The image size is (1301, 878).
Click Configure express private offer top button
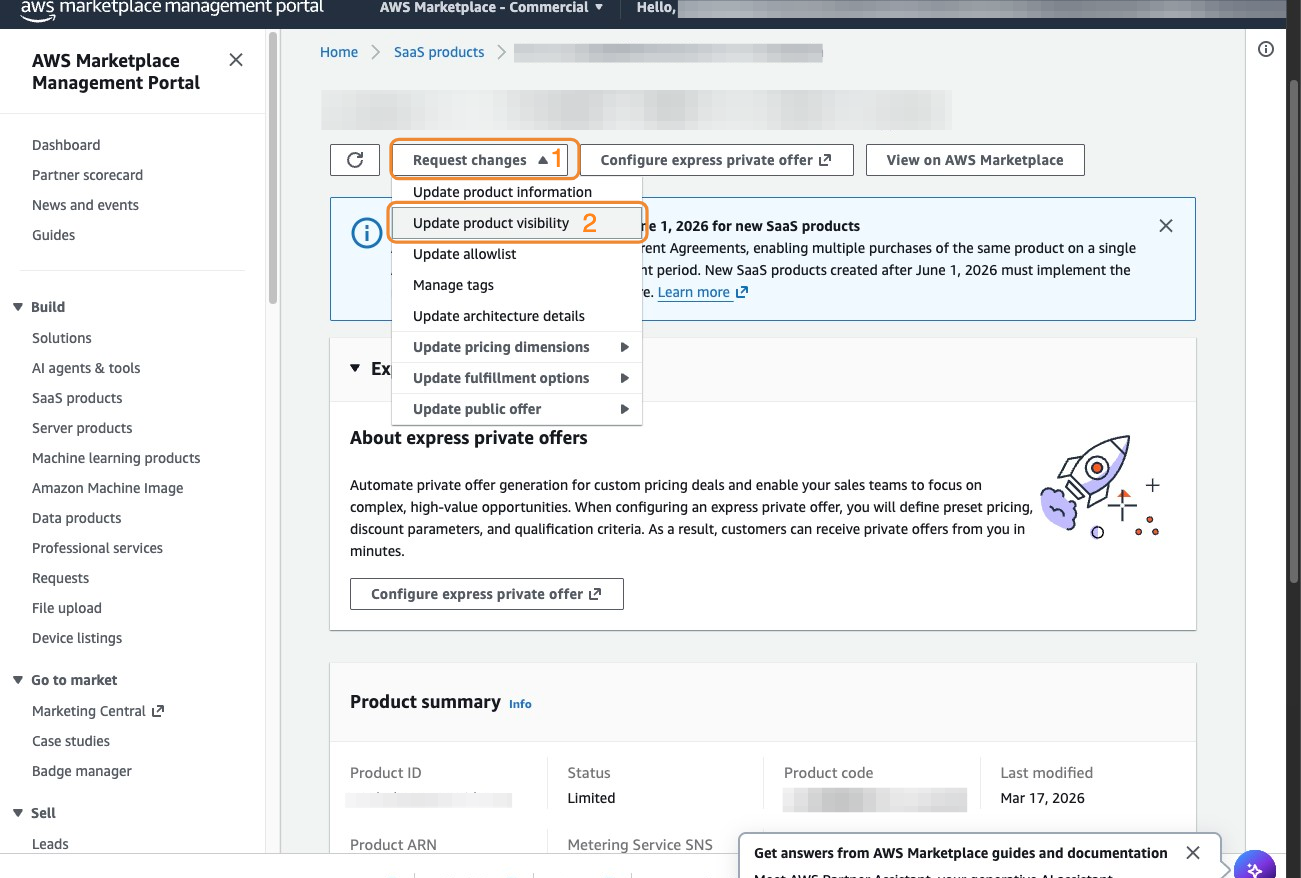coord(716,160)
